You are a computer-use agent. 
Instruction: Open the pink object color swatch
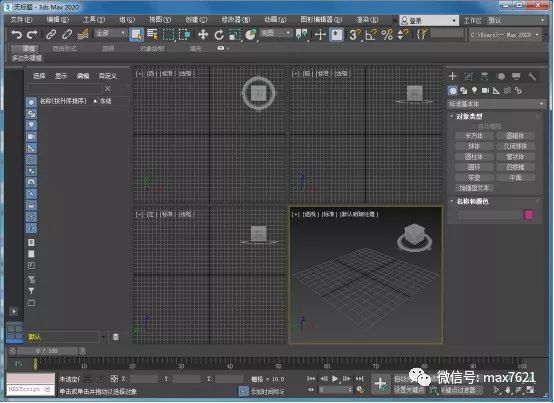(x=529, y=215)
